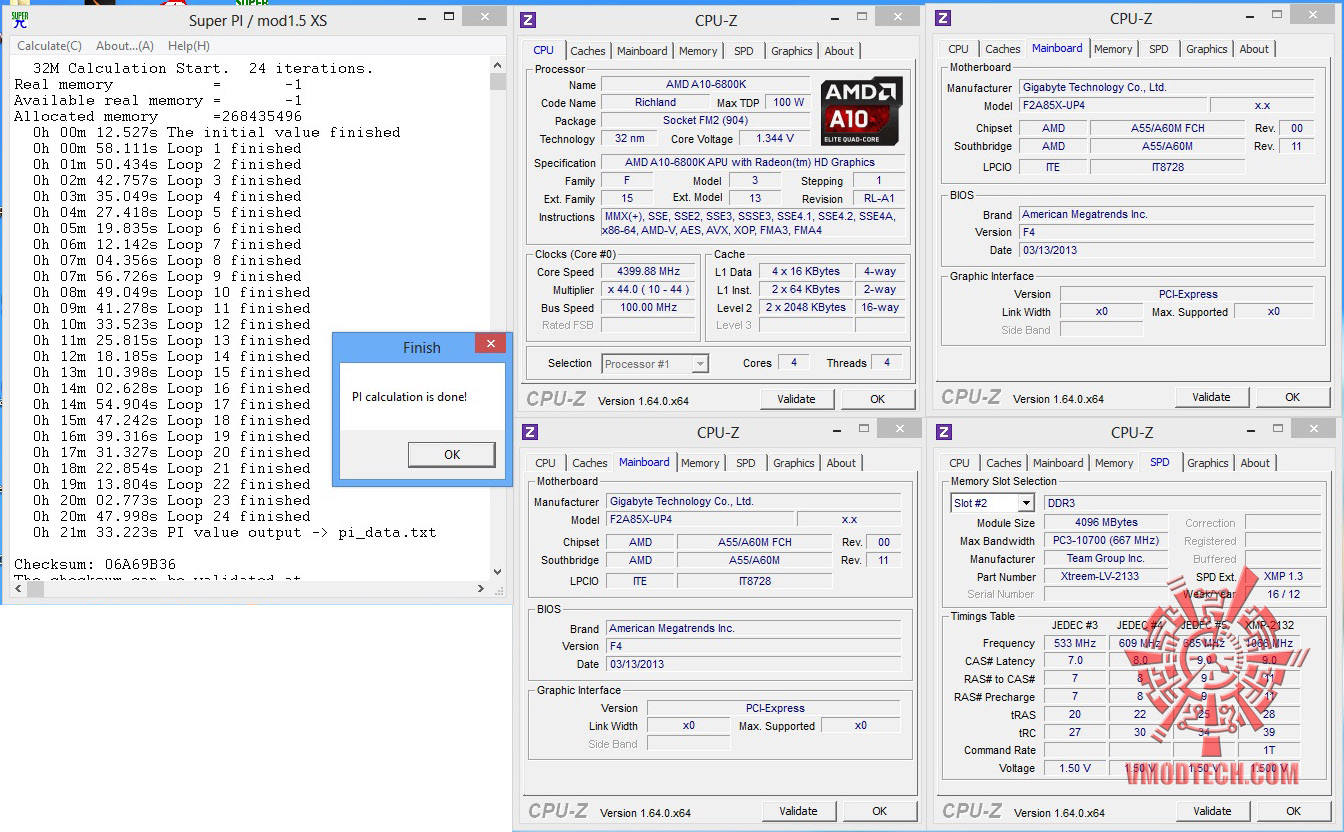Screen dimensions: 1344x832
Task: Click the Max Bandwidth value "PC3-10700 (667 MHz)"
Action: click(x=1106, y=541)
